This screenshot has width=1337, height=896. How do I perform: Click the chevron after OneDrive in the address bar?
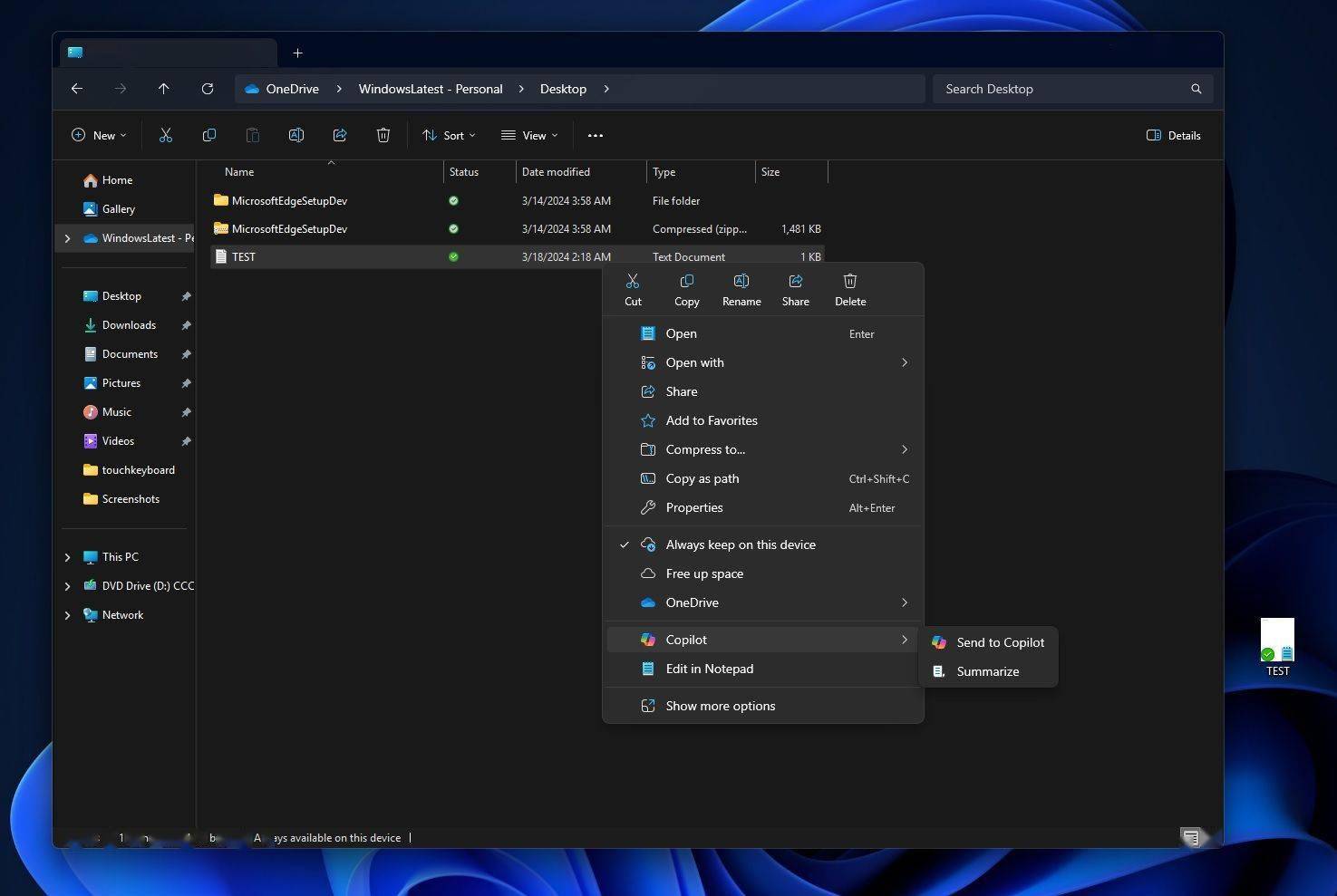point(339,89)
